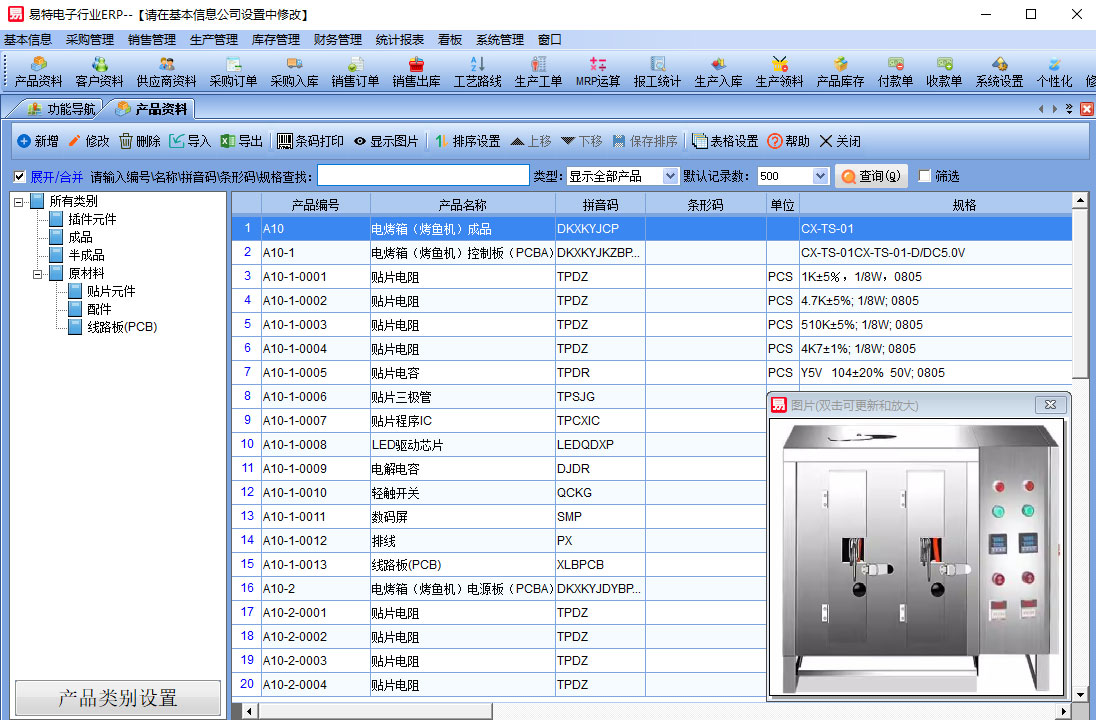The image size is (1096, 720).
Task: Open the 默认记录数 dropdown
Action: click(820, 176)
